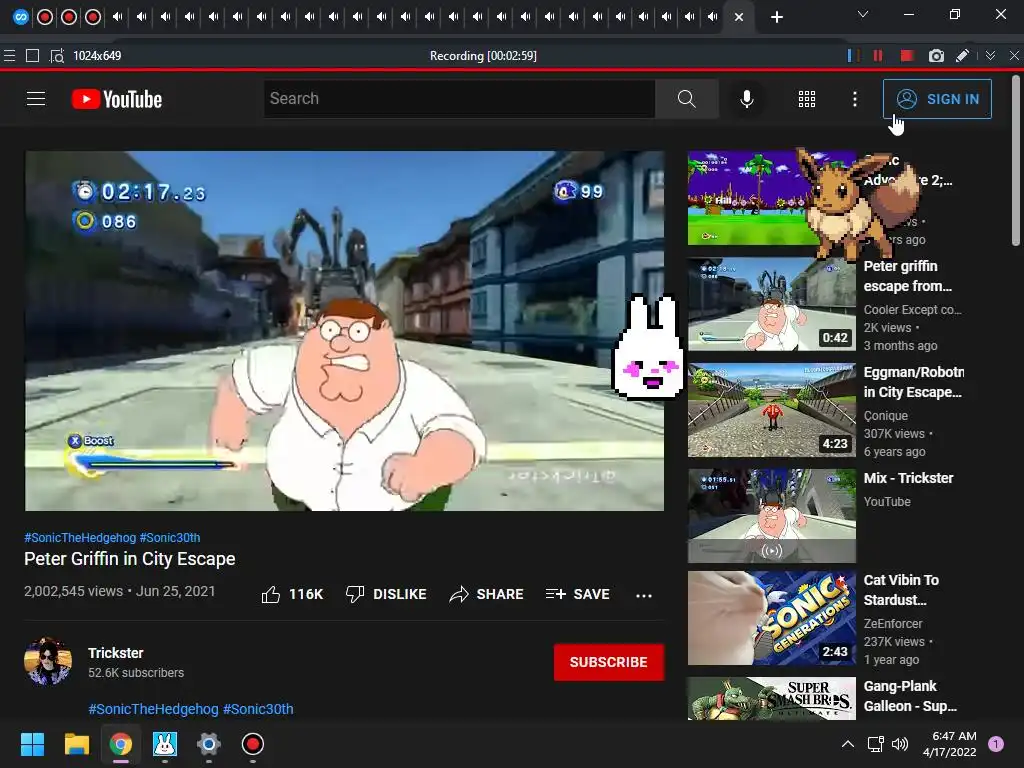Activate voice search microphone

[x=746, y=99]
